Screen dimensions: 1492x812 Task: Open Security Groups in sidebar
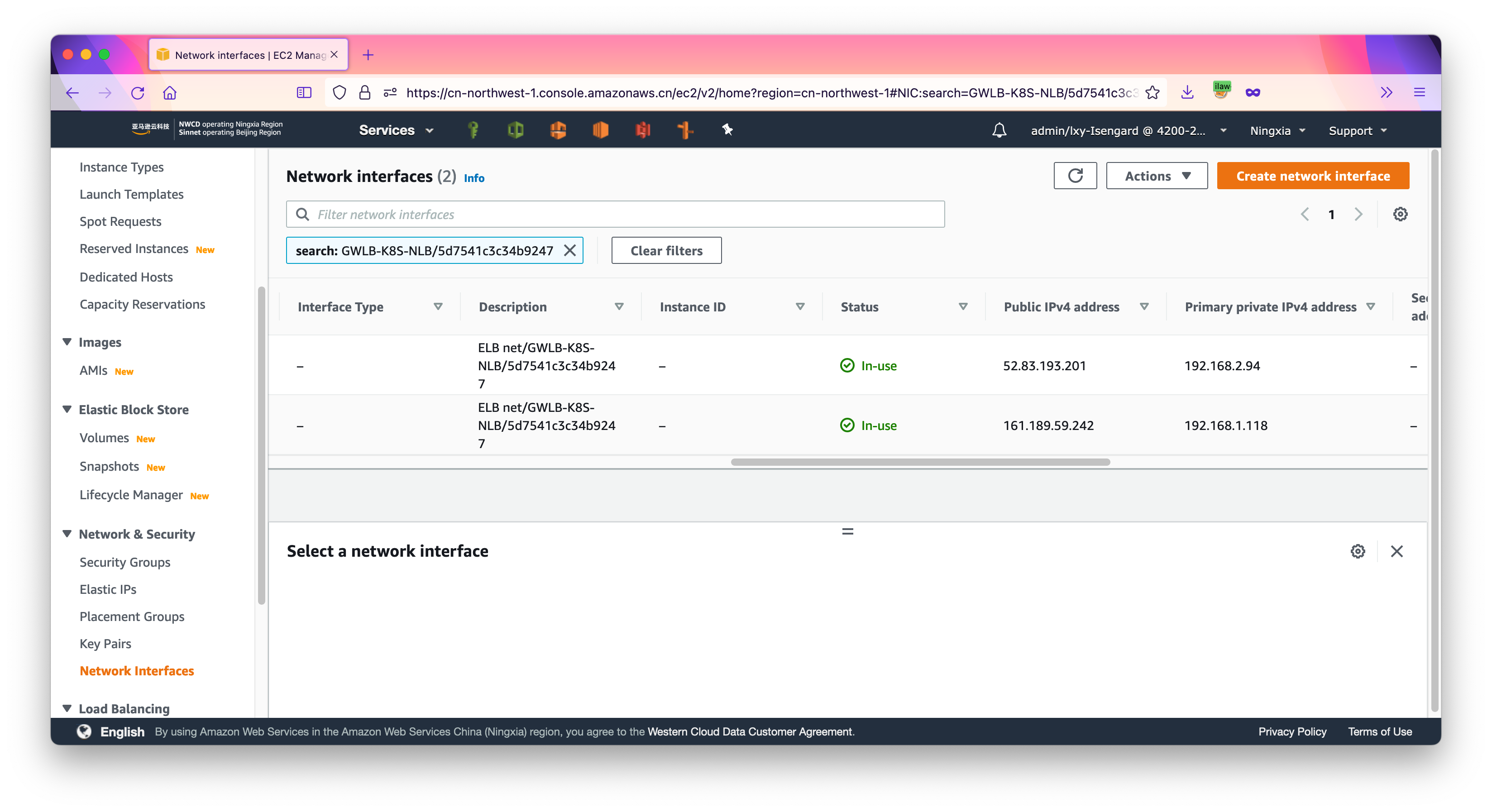[x=125, y=562]
